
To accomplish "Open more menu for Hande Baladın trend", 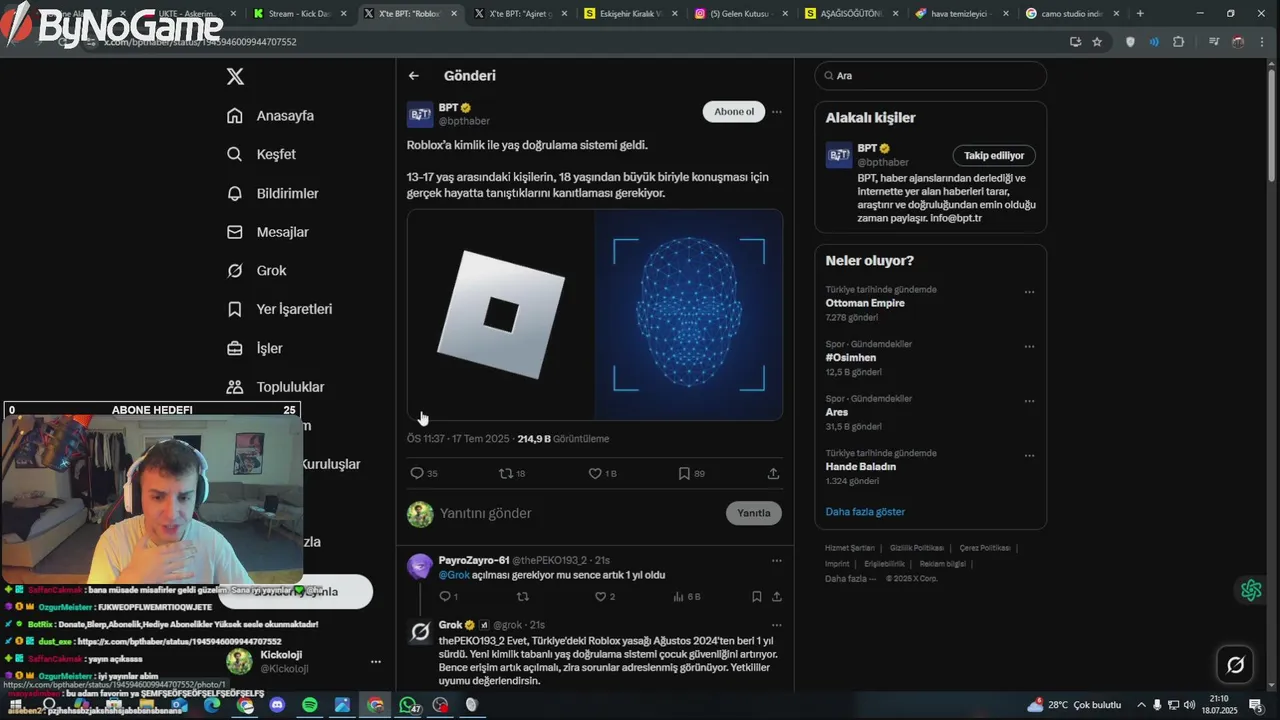I will coord(1029,456).
